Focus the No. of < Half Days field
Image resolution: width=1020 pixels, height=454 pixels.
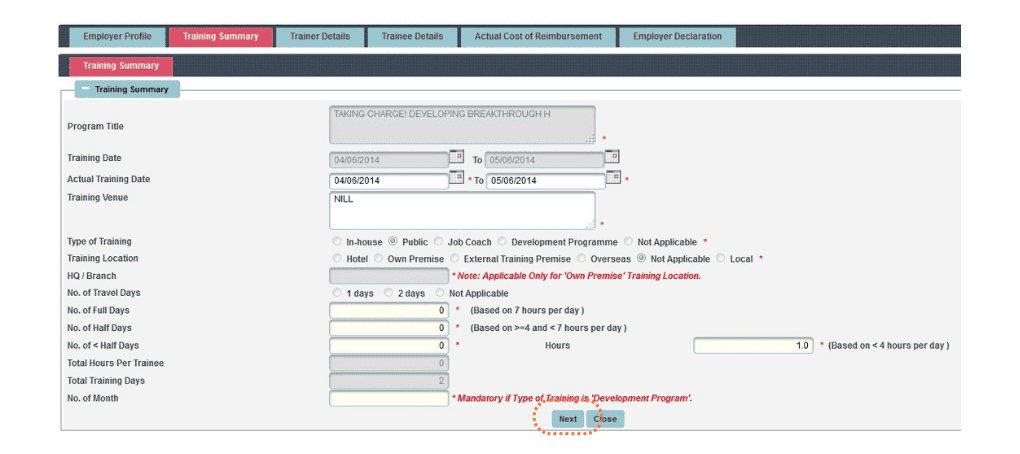(389, 345)
